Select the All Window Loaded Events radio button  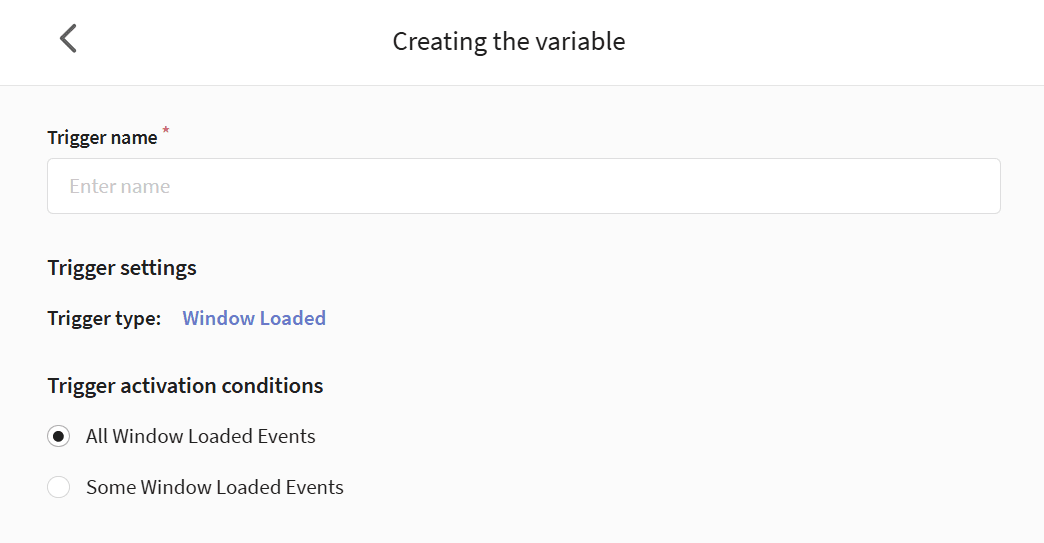pos(59,436)
